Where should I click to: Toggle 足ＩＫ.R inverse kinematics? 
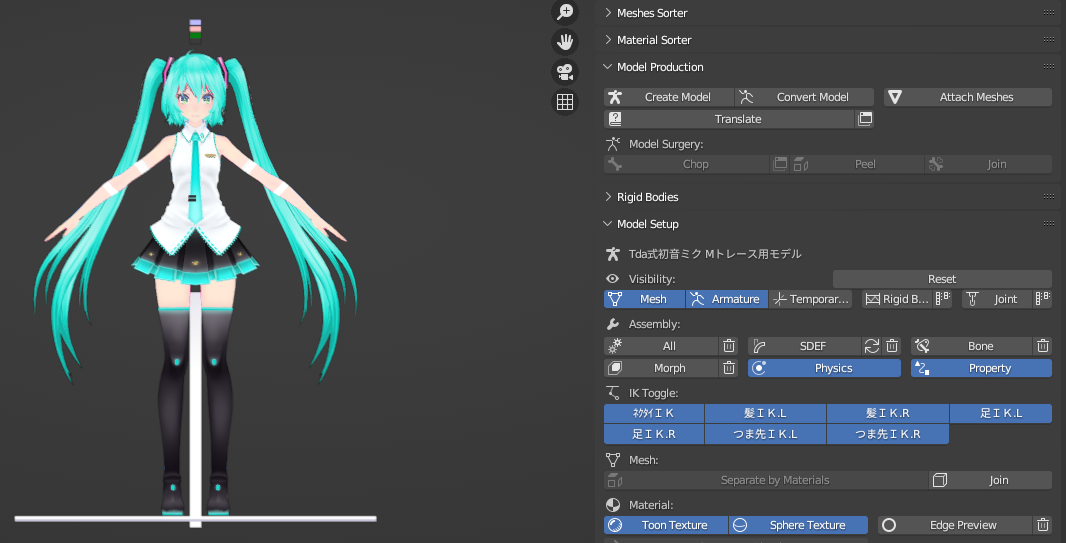coord(654,434)
